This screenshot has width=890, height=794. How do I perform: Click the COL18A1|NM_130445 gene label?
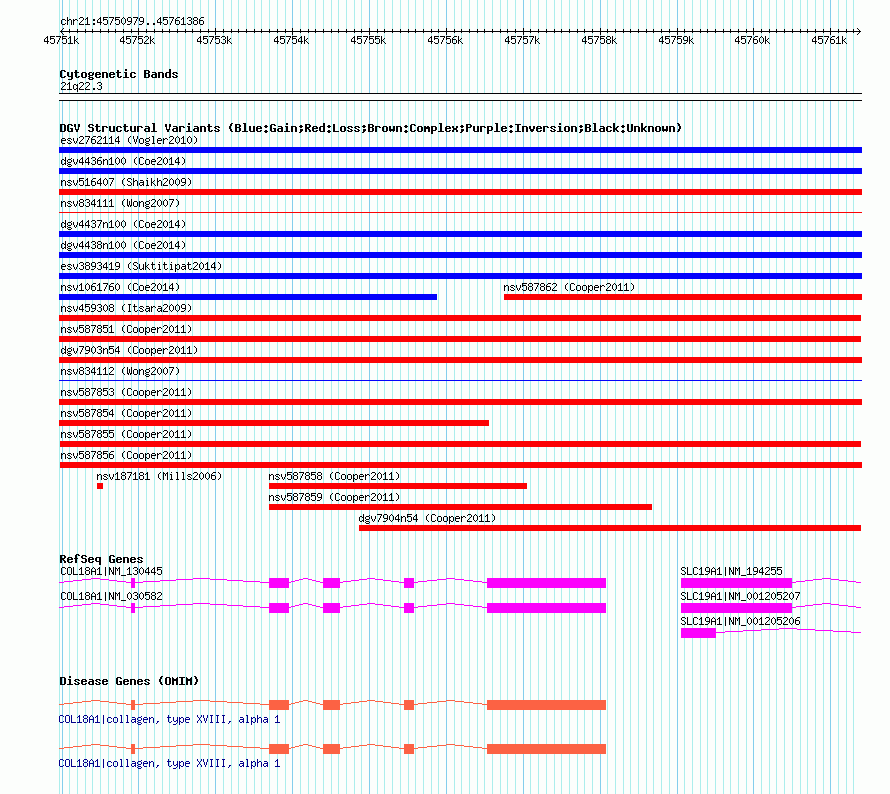pyautogui.click(x=111, y=571)
